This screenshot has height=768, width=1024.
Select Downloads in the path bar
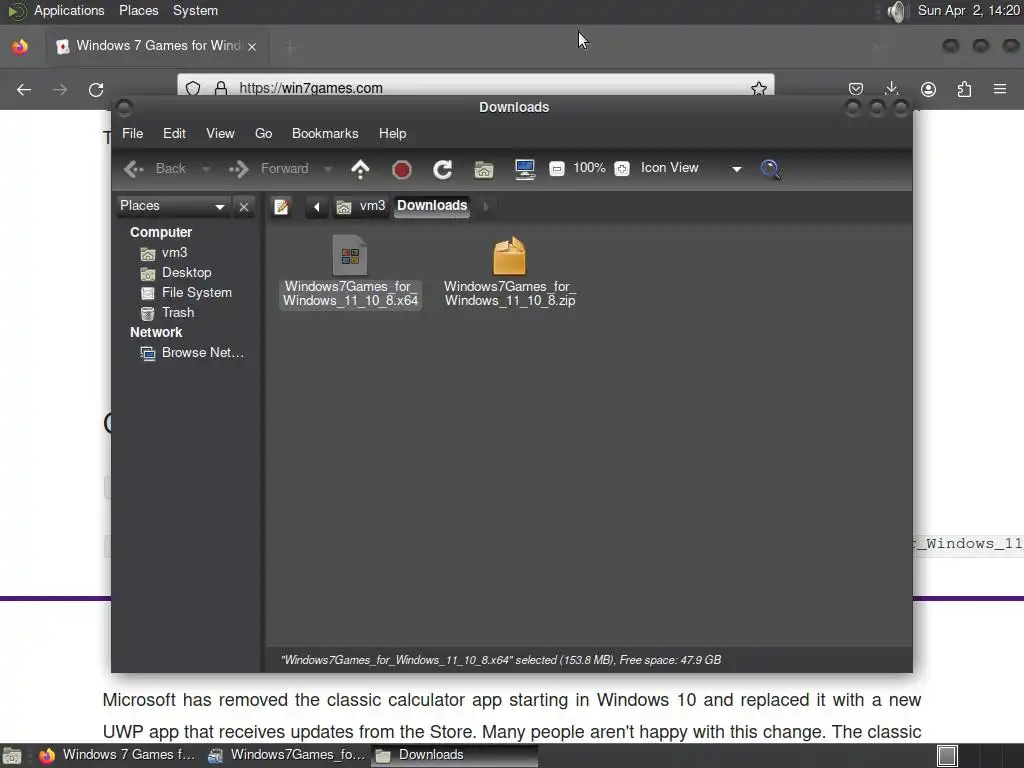click(x=432, y=206)
